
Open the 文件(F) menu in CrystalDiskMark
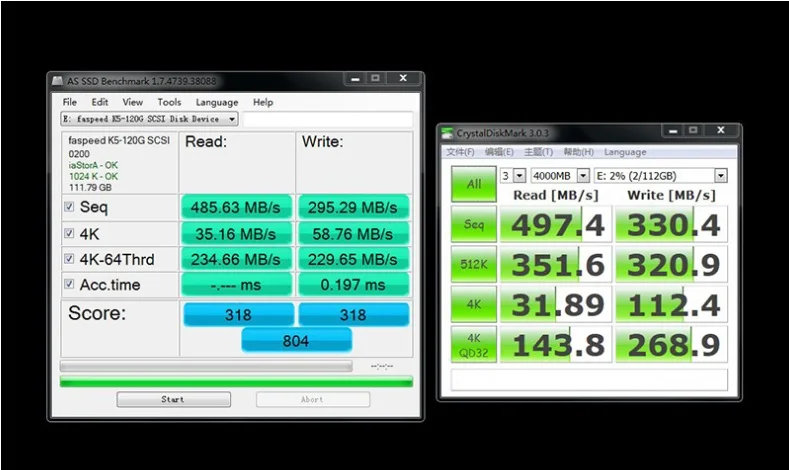[x=460, y=152]
